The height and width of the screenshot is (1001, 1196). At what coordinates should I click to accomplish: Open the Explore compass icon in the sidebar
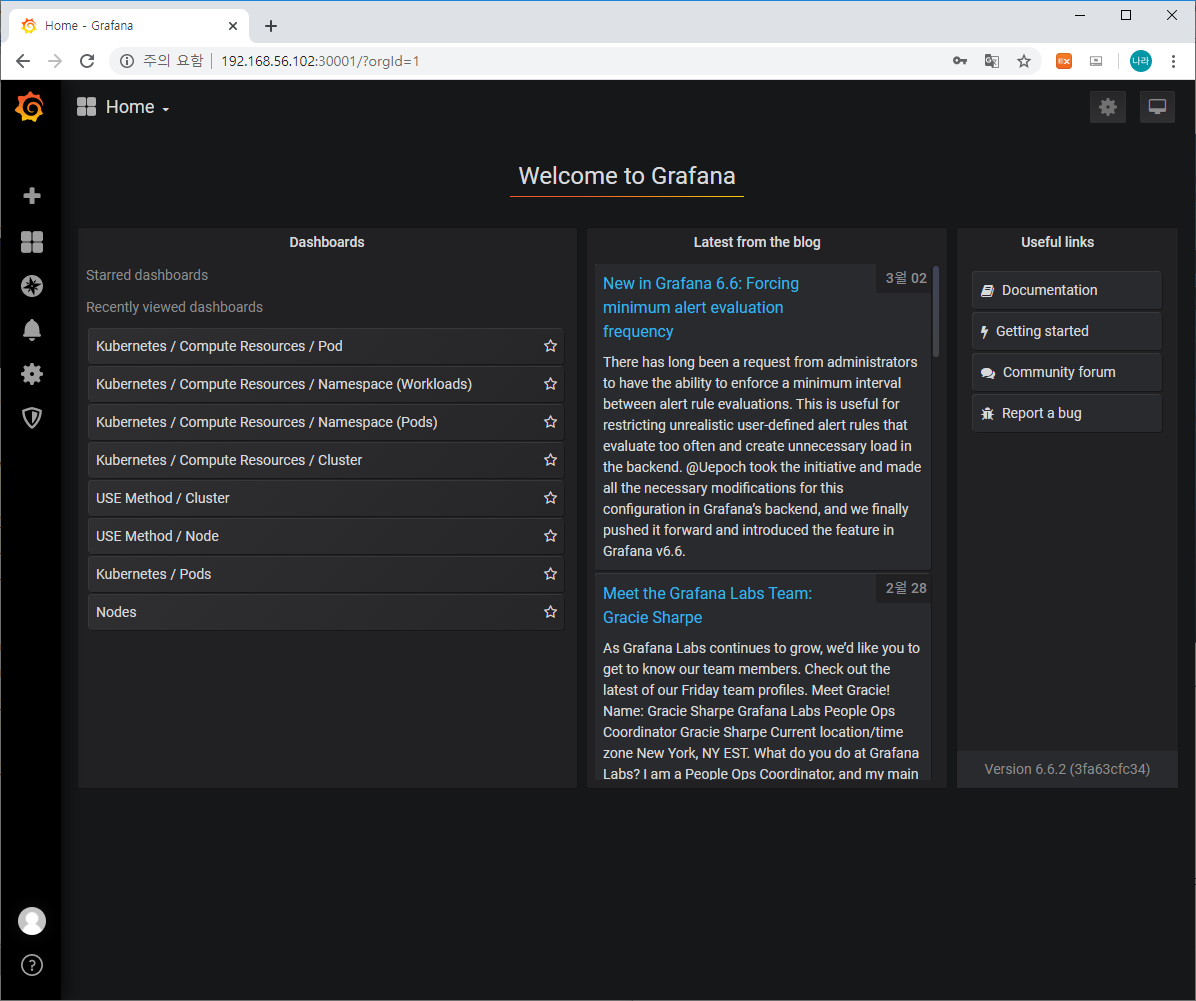31,286
